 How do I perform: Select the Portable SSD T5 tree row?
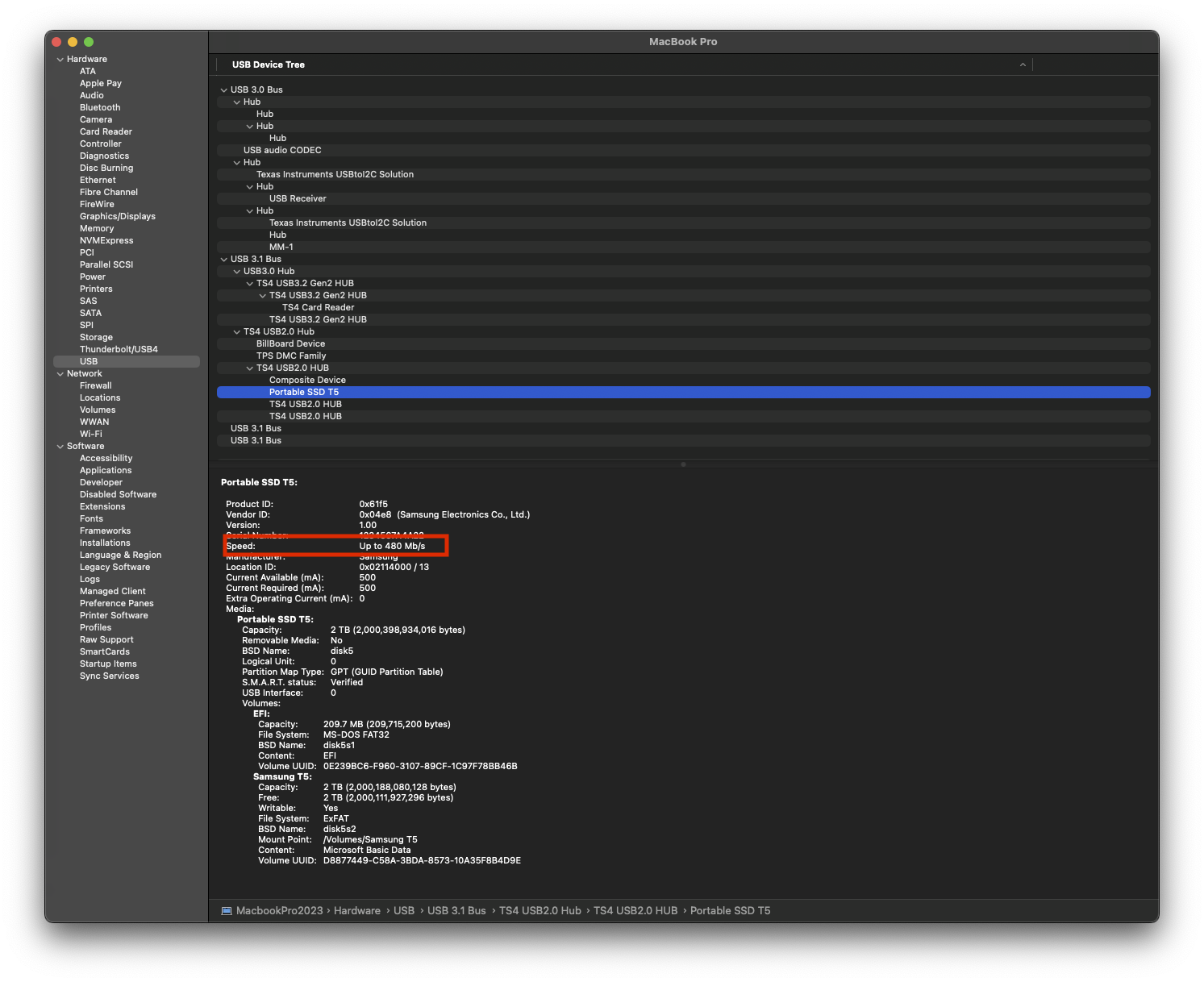(684, 393)
